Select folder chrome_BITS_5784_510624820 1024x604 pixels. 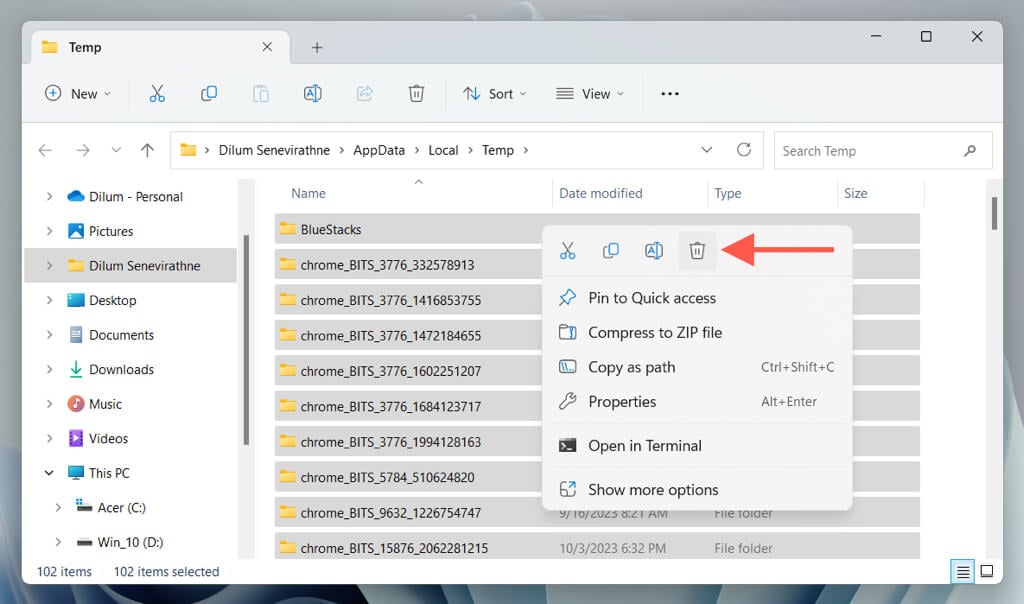point(387,477)
